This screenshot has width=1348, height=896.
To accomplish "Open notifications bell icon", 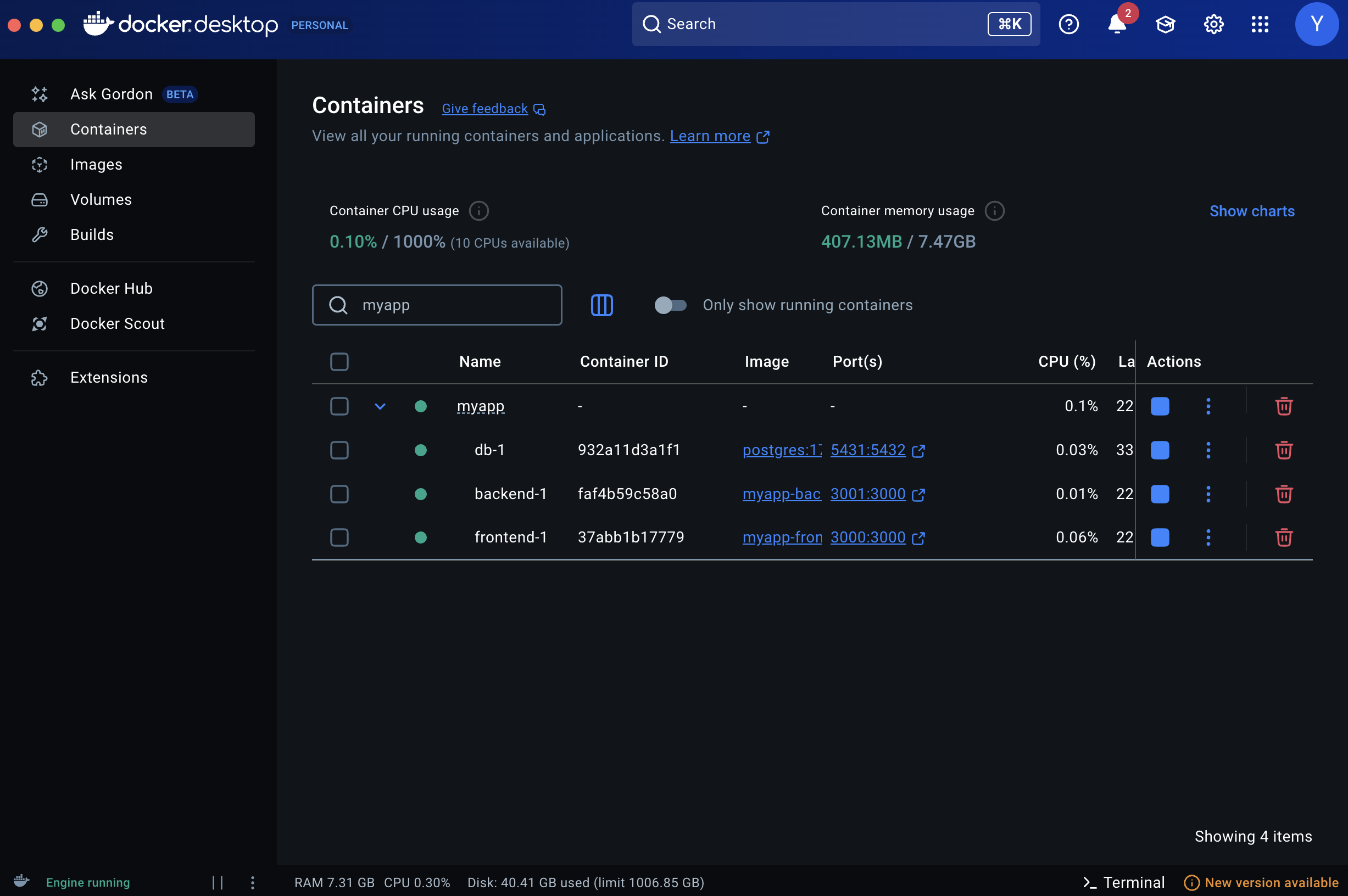I will tap(1117, 24).
